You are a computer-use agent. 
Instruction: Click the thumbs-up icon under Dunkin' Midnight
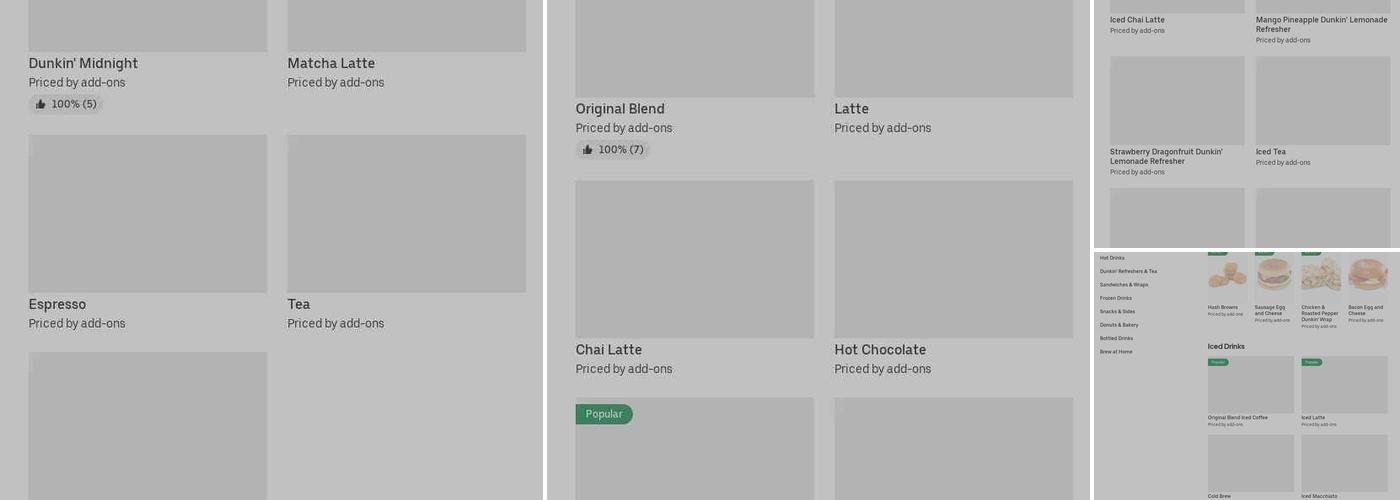click(x=40, y=104)
